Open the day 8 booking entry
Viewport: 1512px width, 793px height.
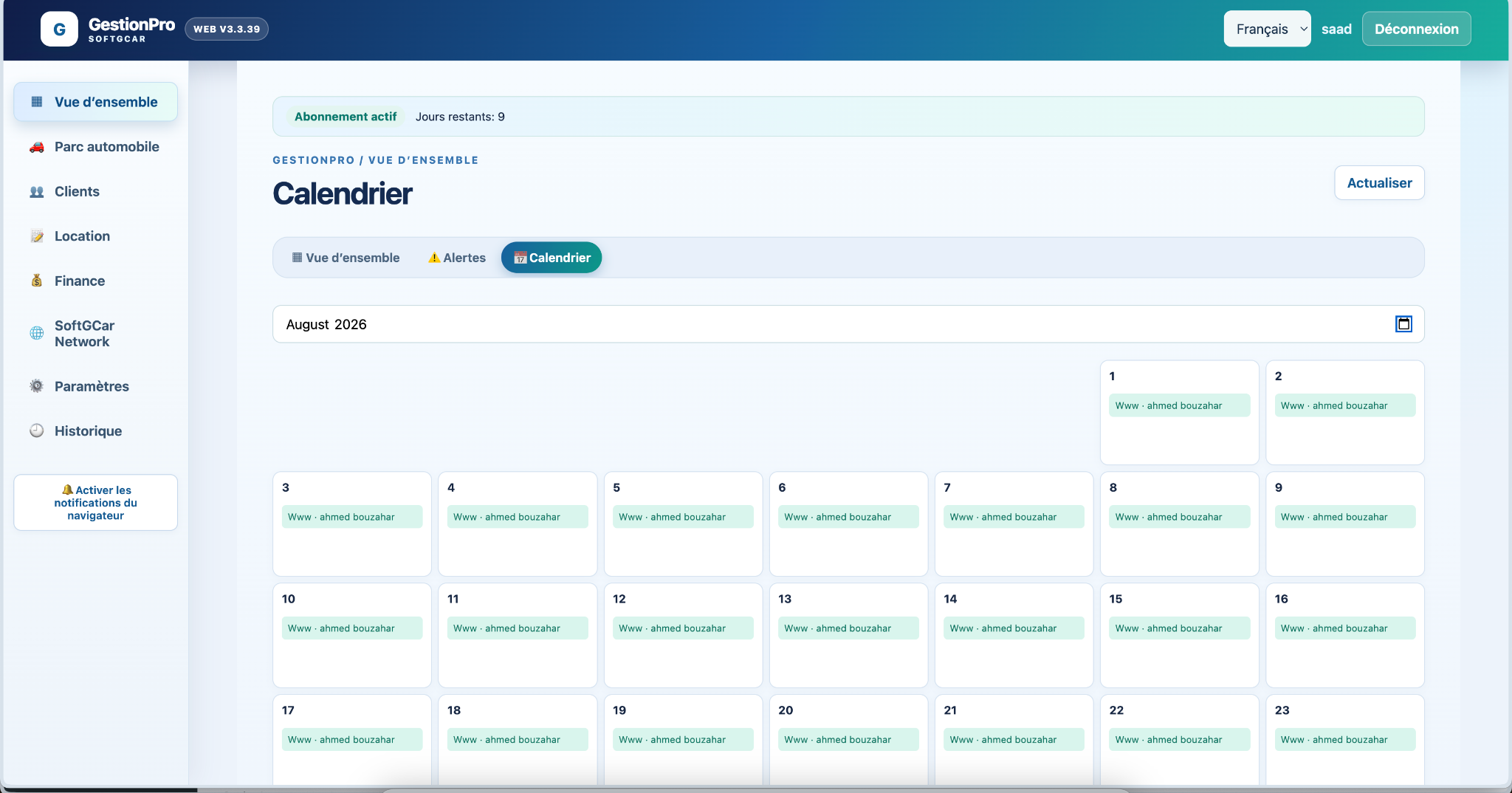click(x=1179, y=517)
